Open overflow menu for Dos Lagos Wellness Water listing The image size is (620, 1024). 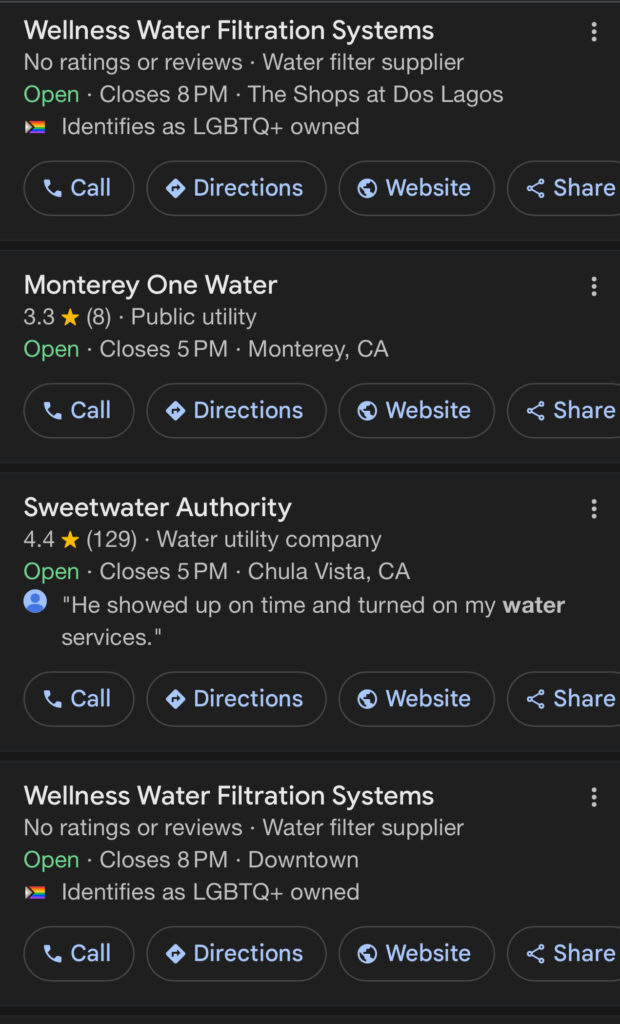(x=593, y=32)
